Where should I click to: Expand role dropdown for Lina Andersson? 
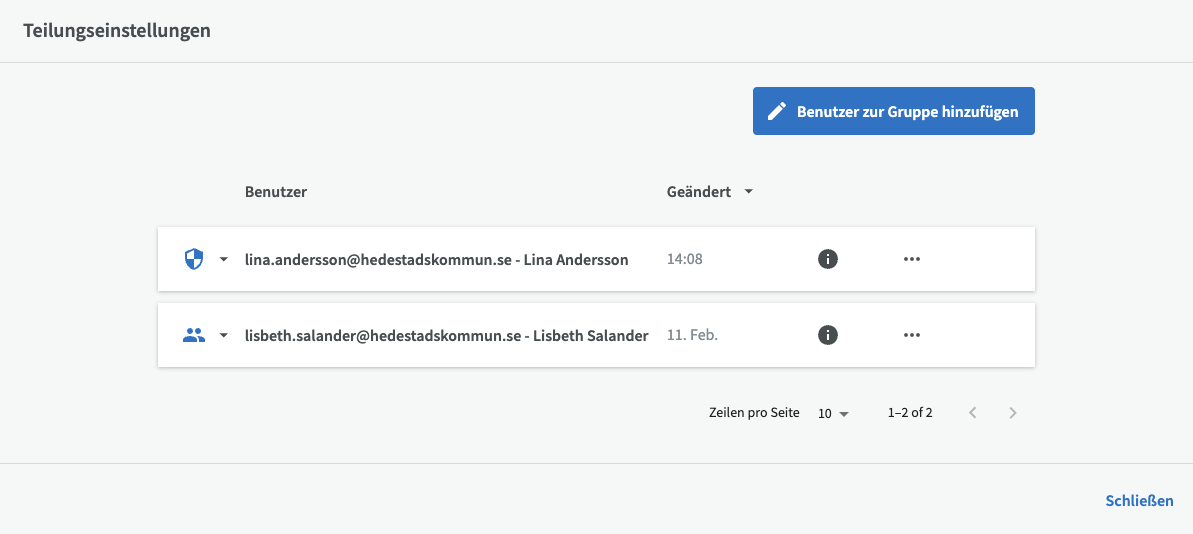coord(224,260)
